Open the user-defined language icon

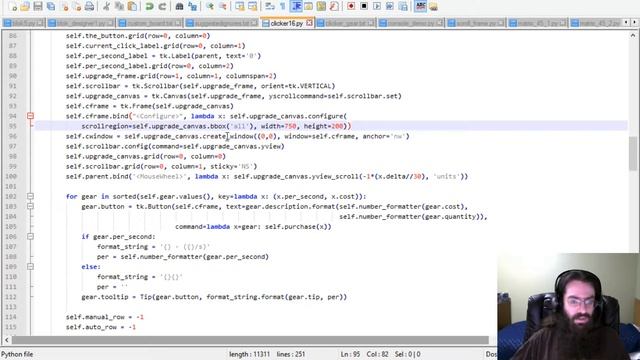308,6
